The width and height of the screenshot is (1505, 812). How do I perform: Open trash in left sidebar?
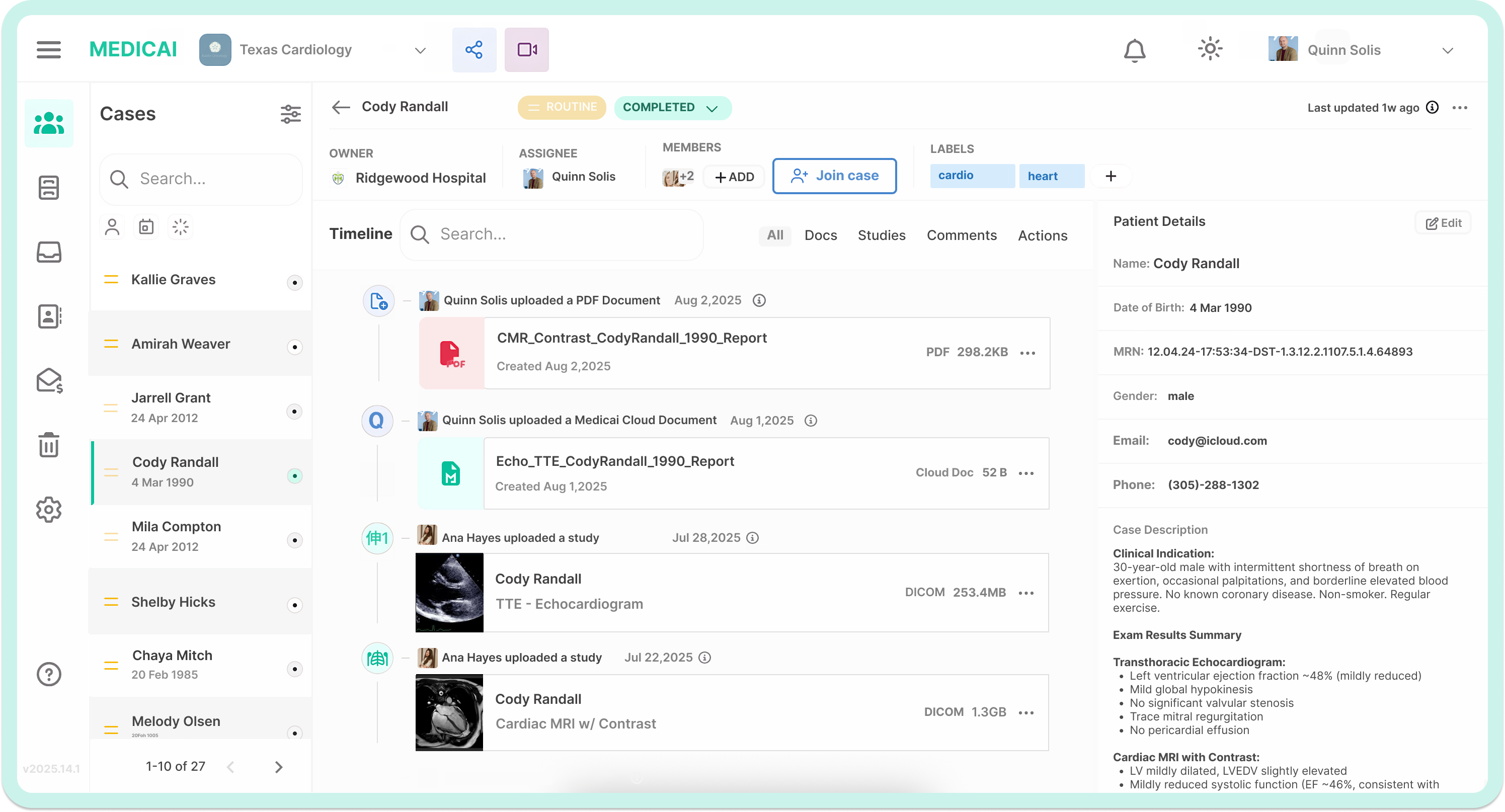click(x=48, y=445)
